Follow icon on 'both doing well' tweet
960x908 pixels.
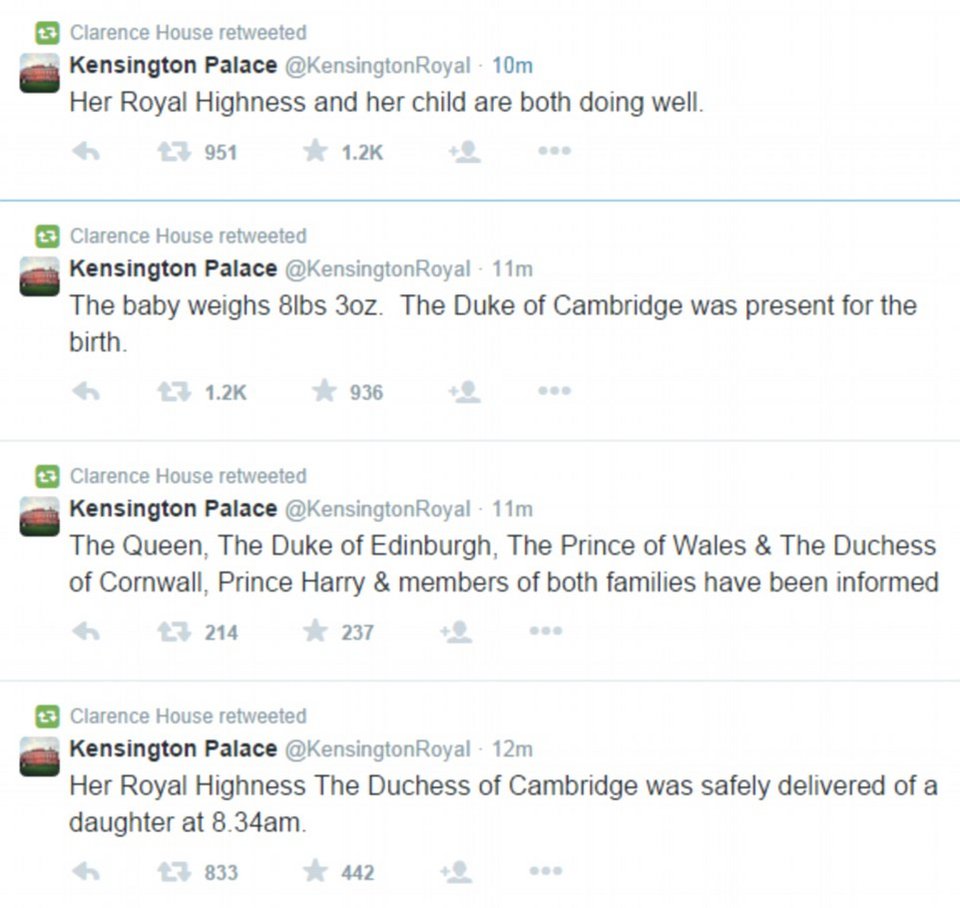pos(464,151)
